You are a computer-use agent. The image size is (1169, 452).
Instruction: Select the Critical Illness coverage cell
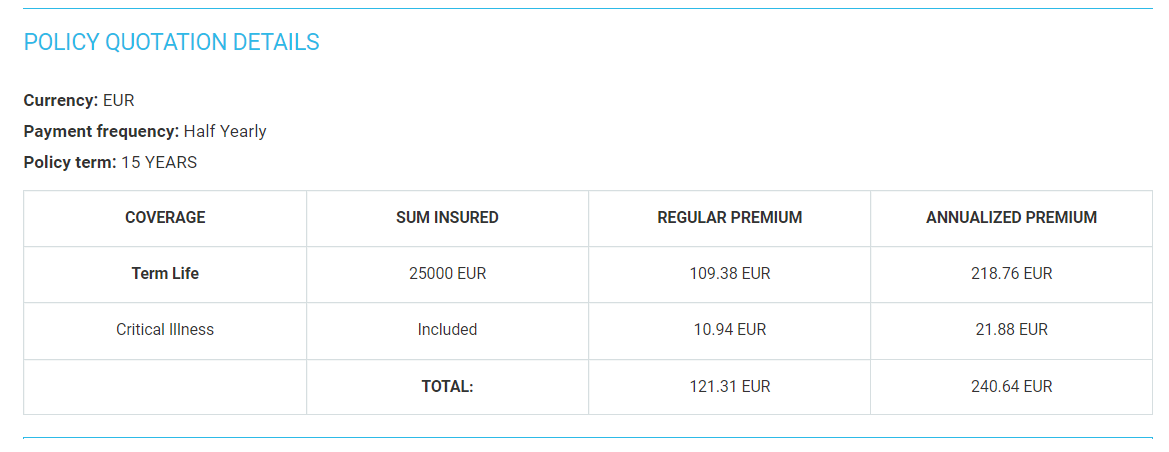click(165, 329)
